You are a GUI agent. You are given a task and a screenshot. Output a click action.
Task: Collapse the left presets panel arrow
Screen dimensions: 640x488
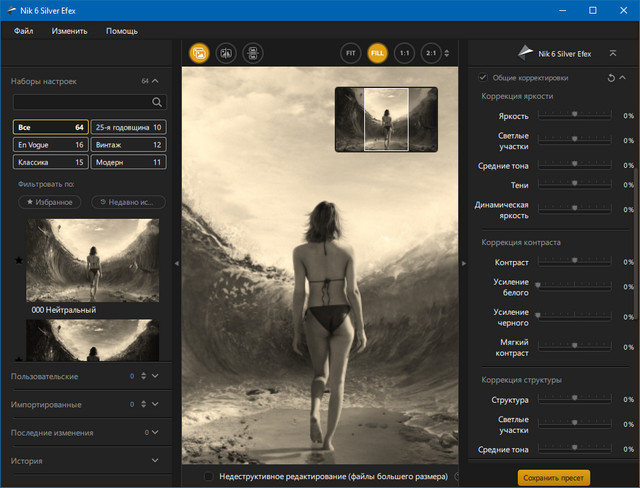[x=177, y=263]
